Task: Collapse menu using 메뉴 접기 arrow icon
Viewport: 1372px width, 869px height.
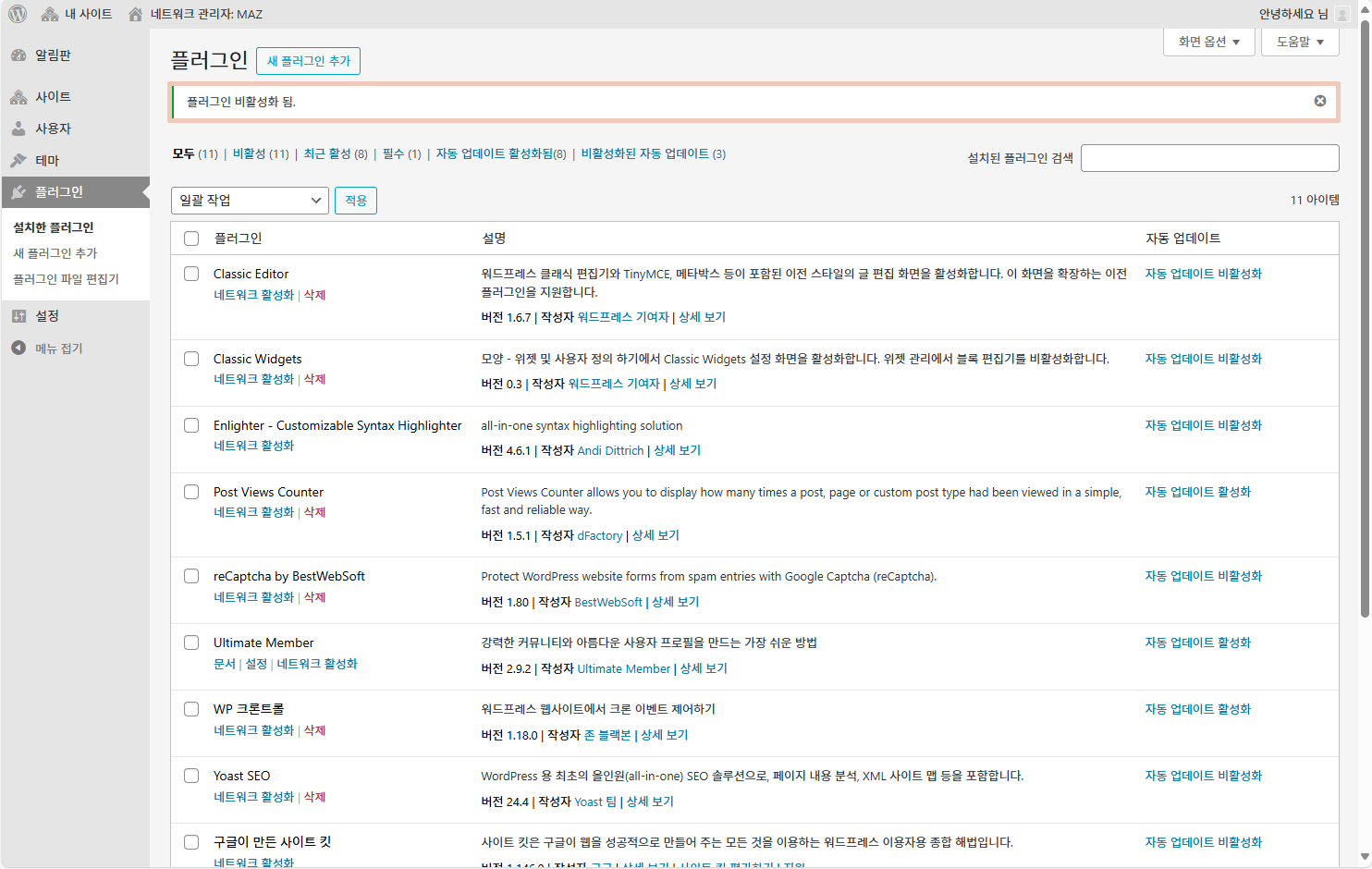Action: 18,348
